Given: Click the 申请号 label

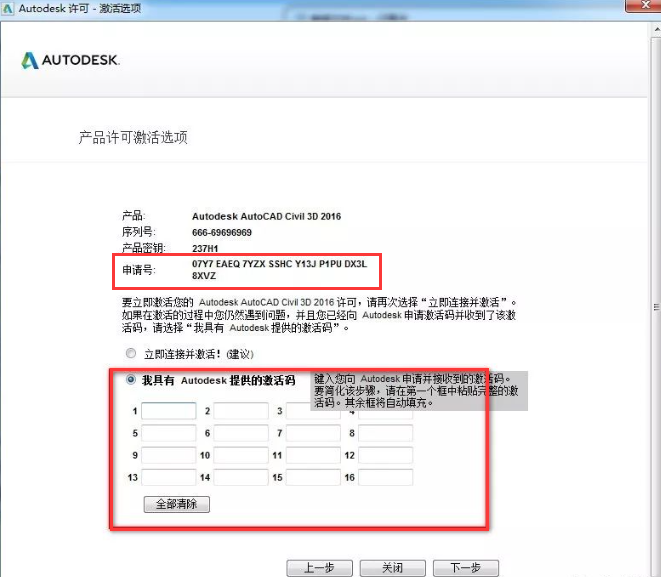Looking at the screenshot, I should pos(139,270).
